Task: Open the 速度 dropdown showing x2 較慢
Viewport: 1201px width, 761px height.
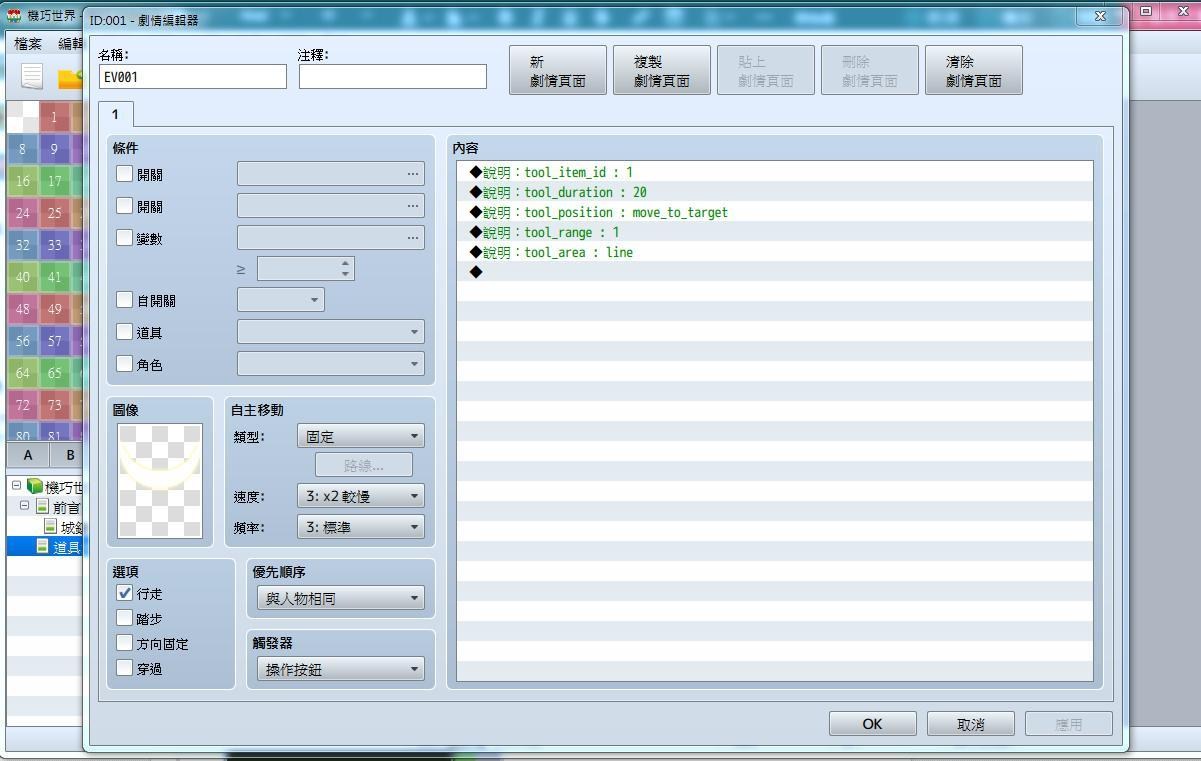Action: coord(361,496)
